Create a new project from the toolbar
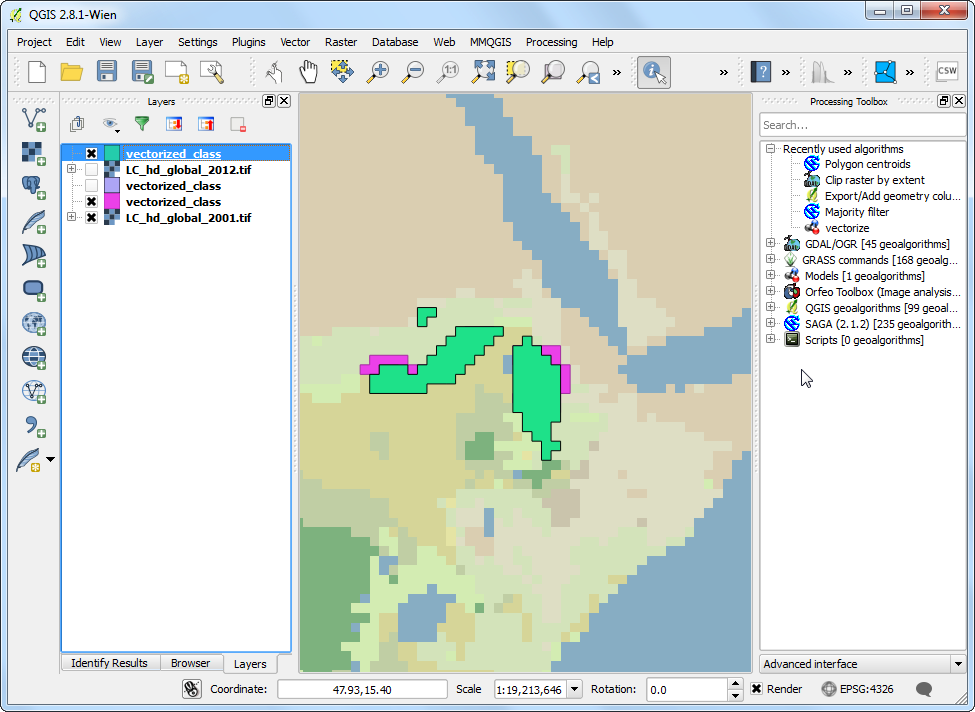 click(37, 72)
